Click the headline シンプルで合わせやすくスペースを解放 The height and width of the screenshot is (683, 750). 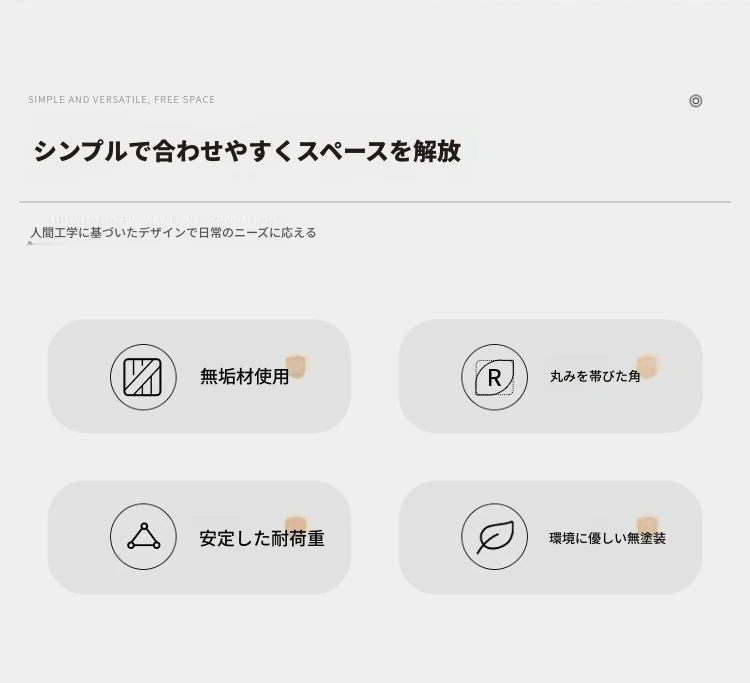point(247,151)
